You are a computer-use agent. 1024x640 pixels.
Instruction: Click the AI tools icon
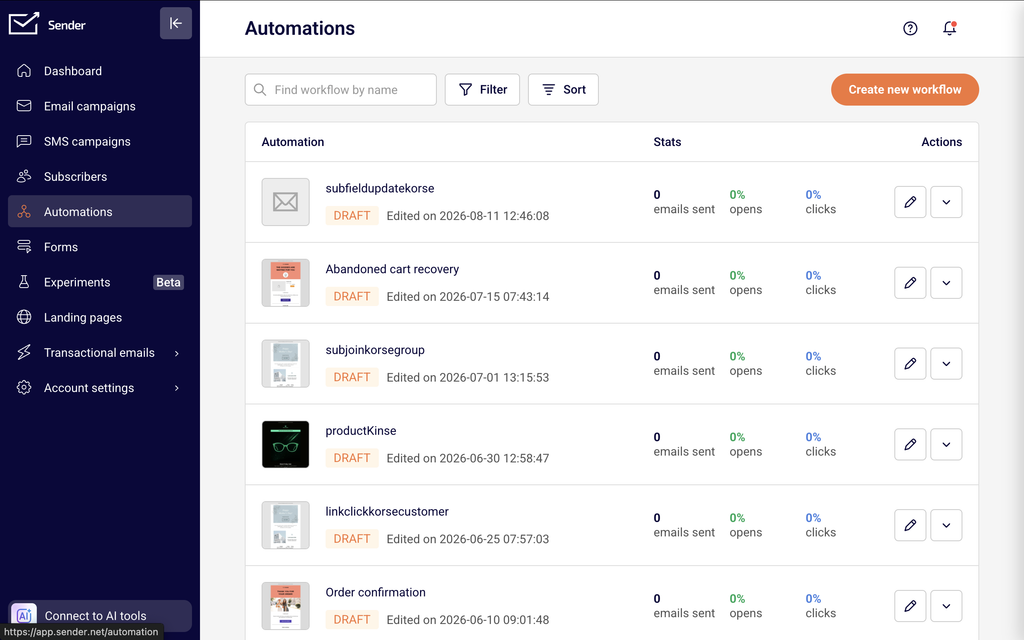(24, 615)
